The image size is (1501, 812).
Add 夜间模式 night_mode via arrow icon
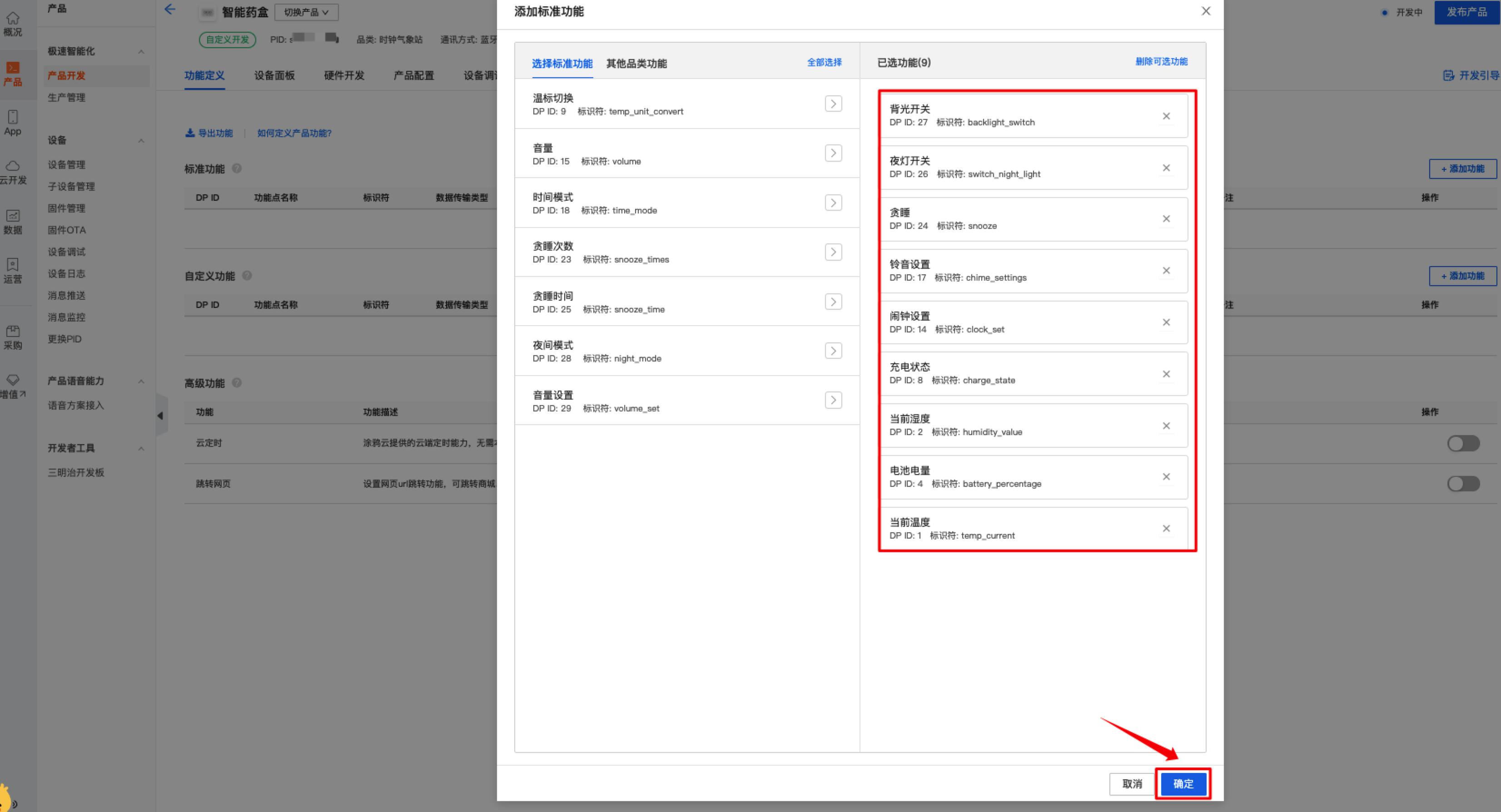pyautogui.click(x=833, y=351)
